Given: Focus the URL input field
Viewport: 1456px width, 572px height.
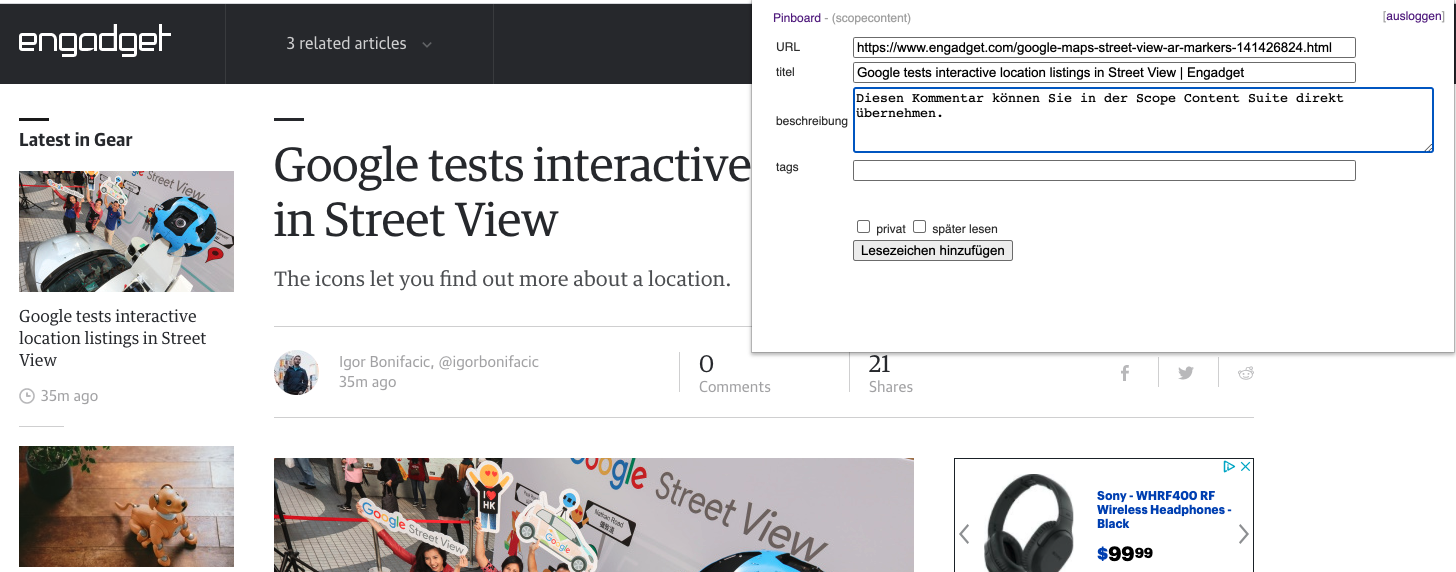Looking at the screenshot, I should (1104, 47).
